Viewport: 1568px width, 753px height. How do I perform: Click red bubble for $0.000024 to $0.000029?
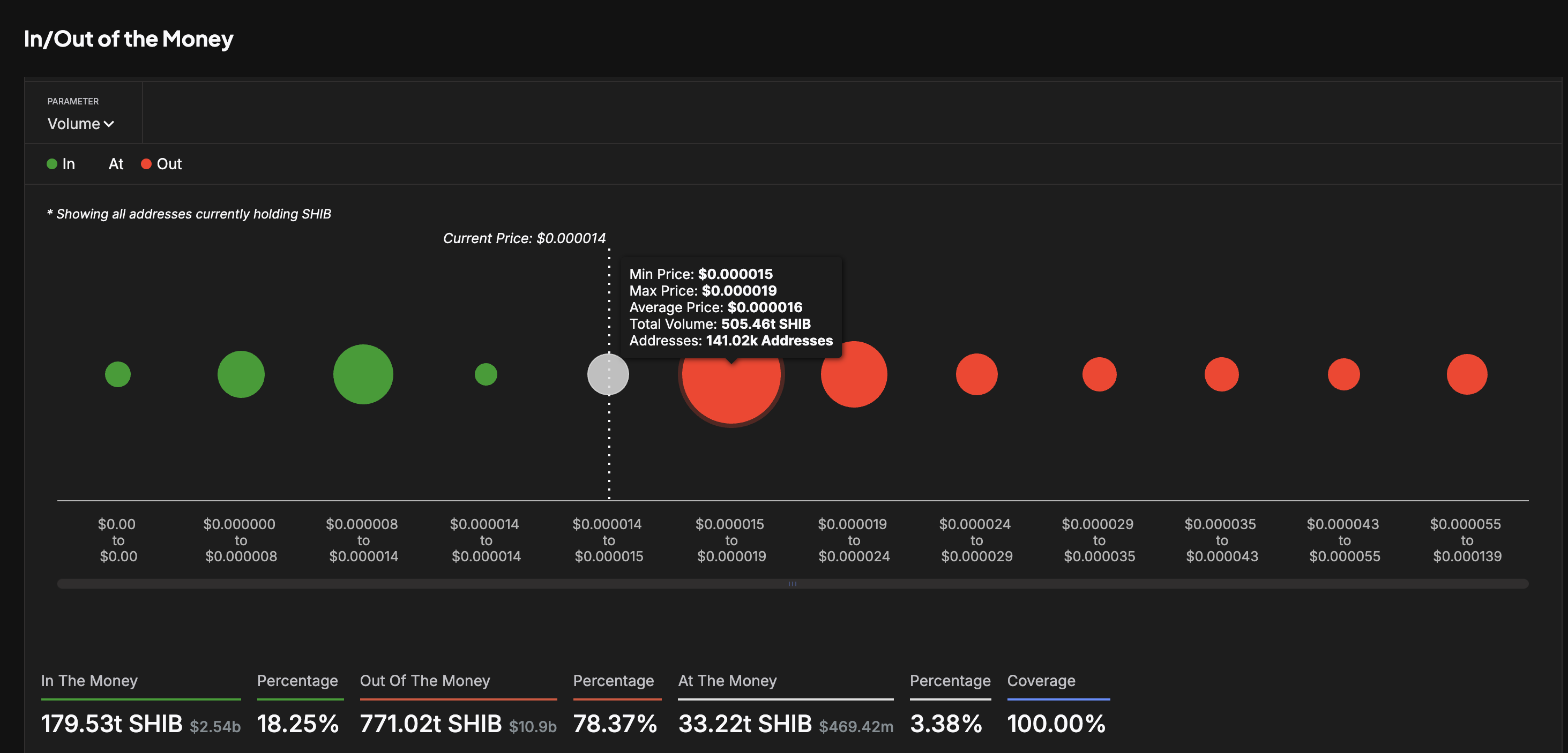976,374
